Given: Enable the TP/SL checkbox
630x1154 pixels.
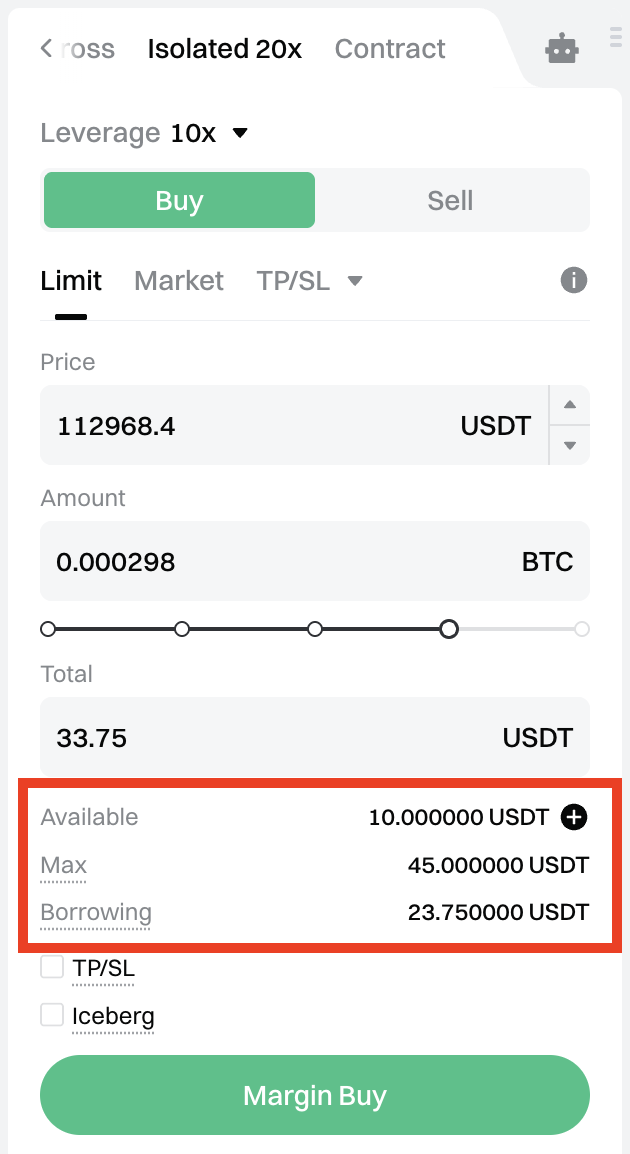Looking at the screenshot, I should 52,967.
